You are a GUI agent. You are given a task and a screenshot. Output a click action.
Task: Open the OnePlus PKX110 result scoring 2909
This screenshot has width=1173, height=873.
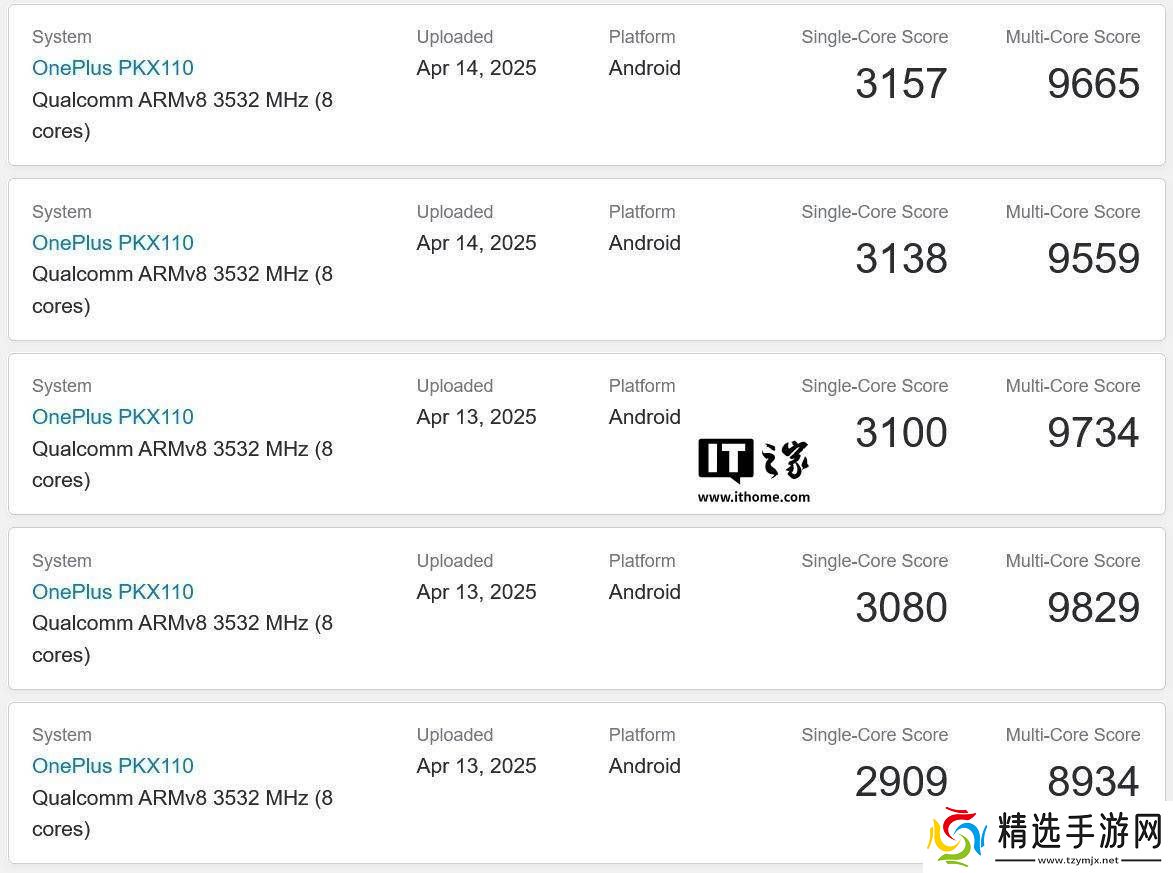113,766
